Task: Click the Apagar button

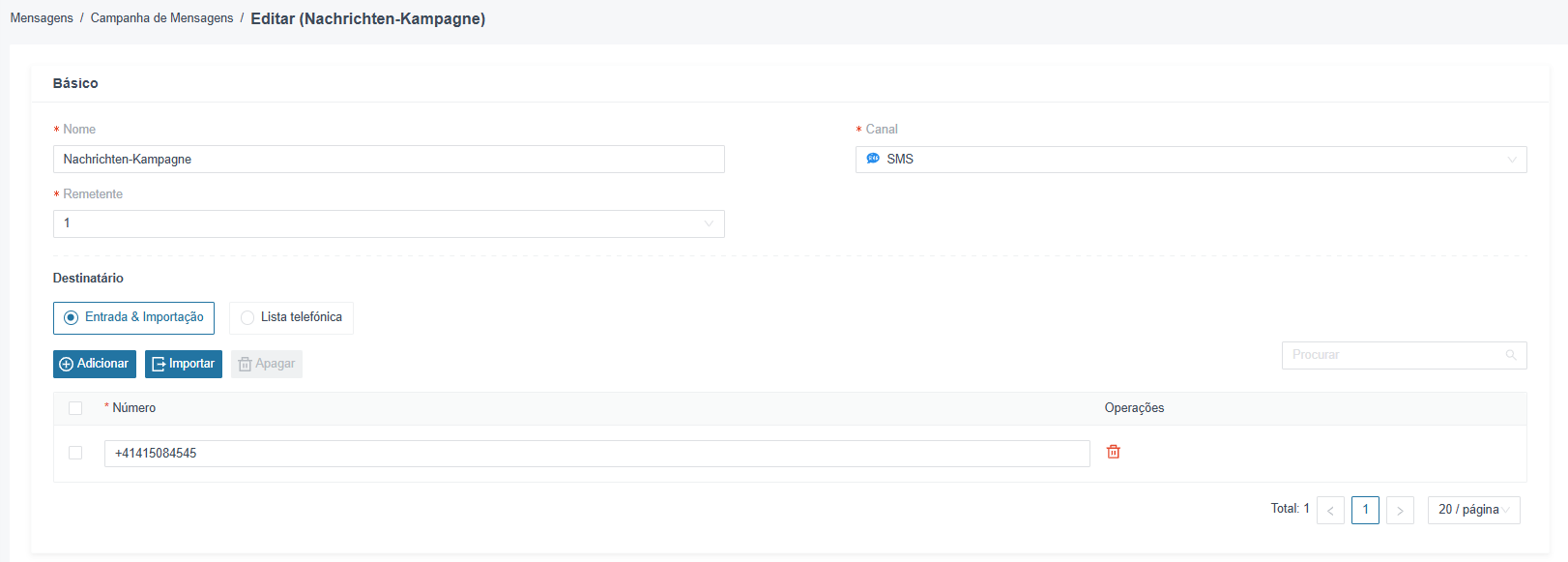Action: tap(267, 364)
